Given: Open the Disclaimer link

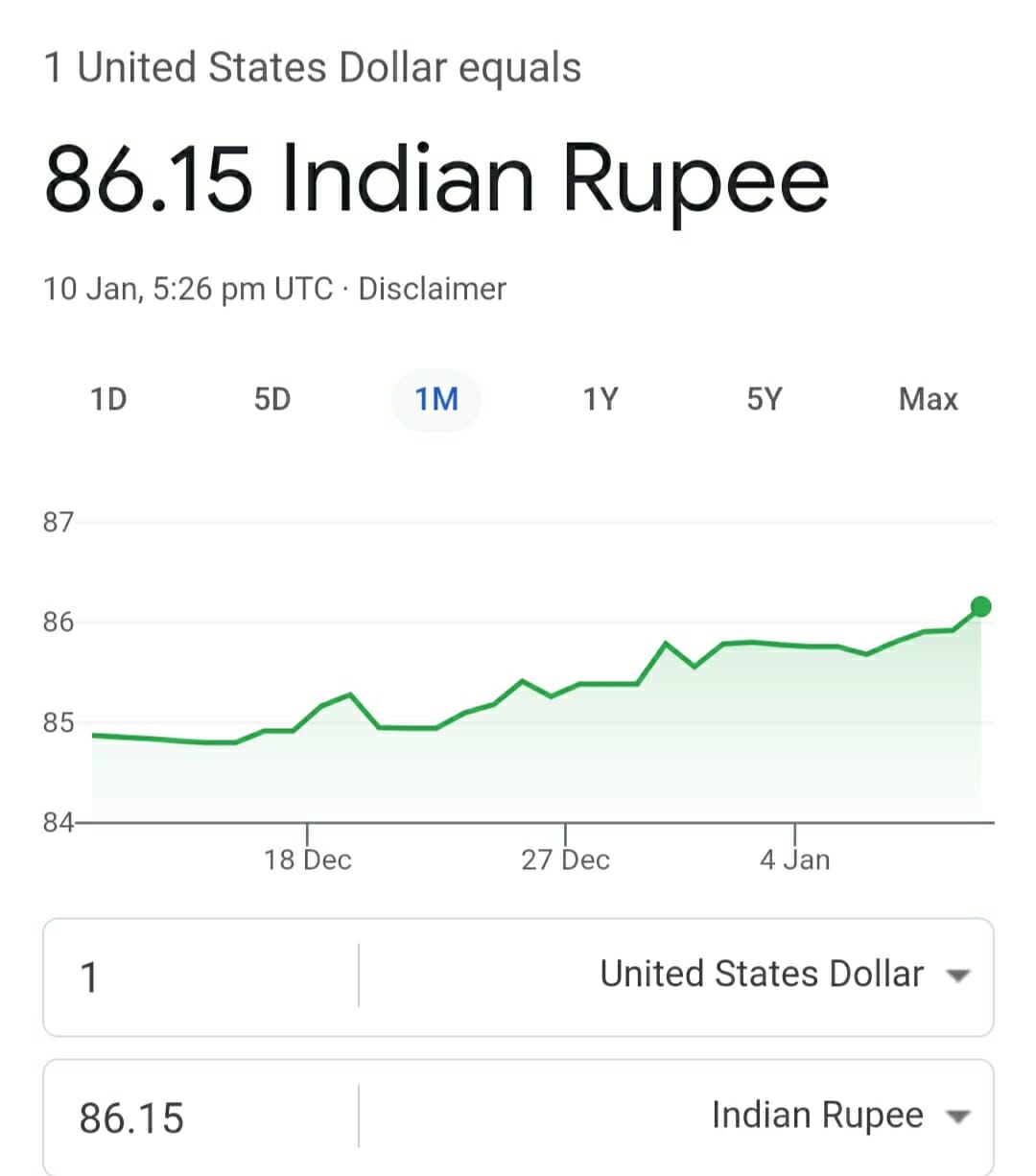Looking at the screenshot, I should pyautogui.click(x=432, y=289).
